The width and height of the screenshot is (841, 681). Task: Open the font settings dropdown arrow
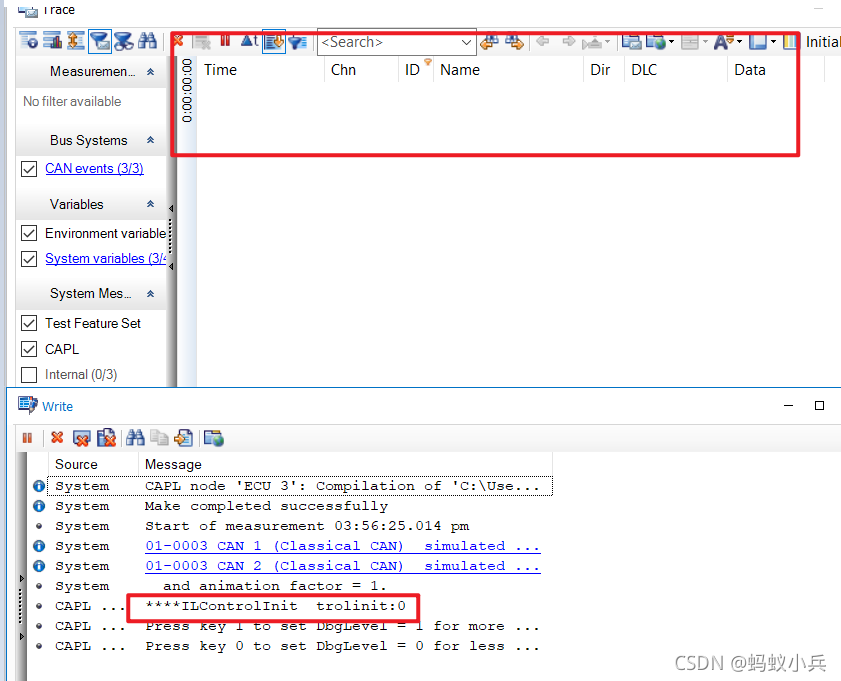740,41
